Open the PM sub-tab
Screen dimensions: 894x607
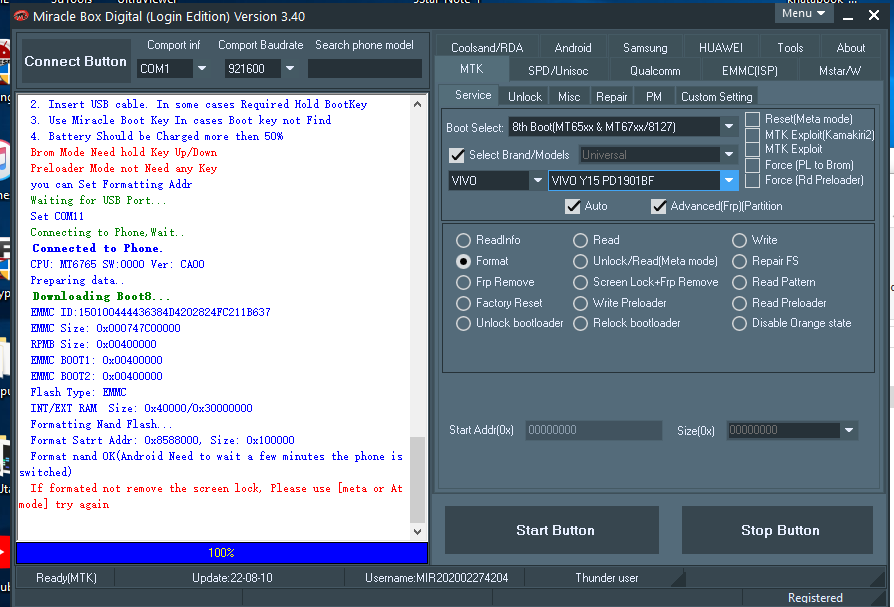click(653, 97)
